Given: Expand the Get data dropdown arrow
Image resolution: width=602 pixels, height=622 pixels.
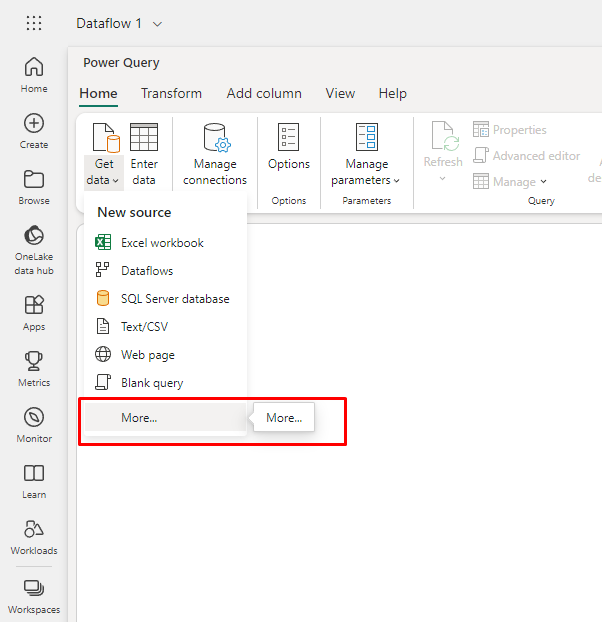Looking at the screenshot, I should [x=115, y=181].
